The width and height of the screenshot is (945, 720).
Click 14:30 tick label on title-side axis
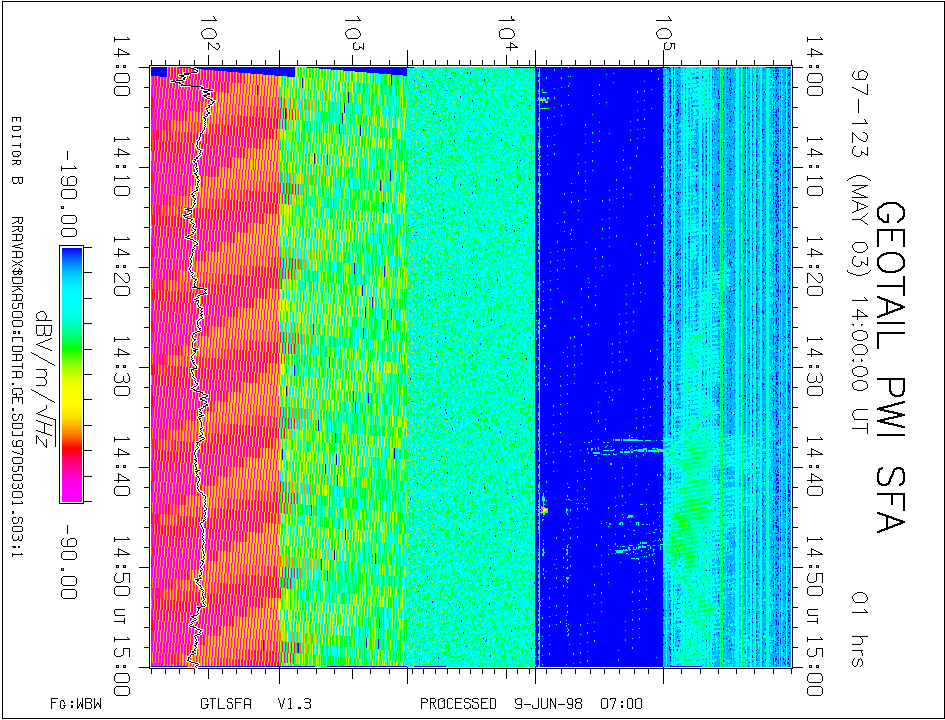[x=814, y=368]
